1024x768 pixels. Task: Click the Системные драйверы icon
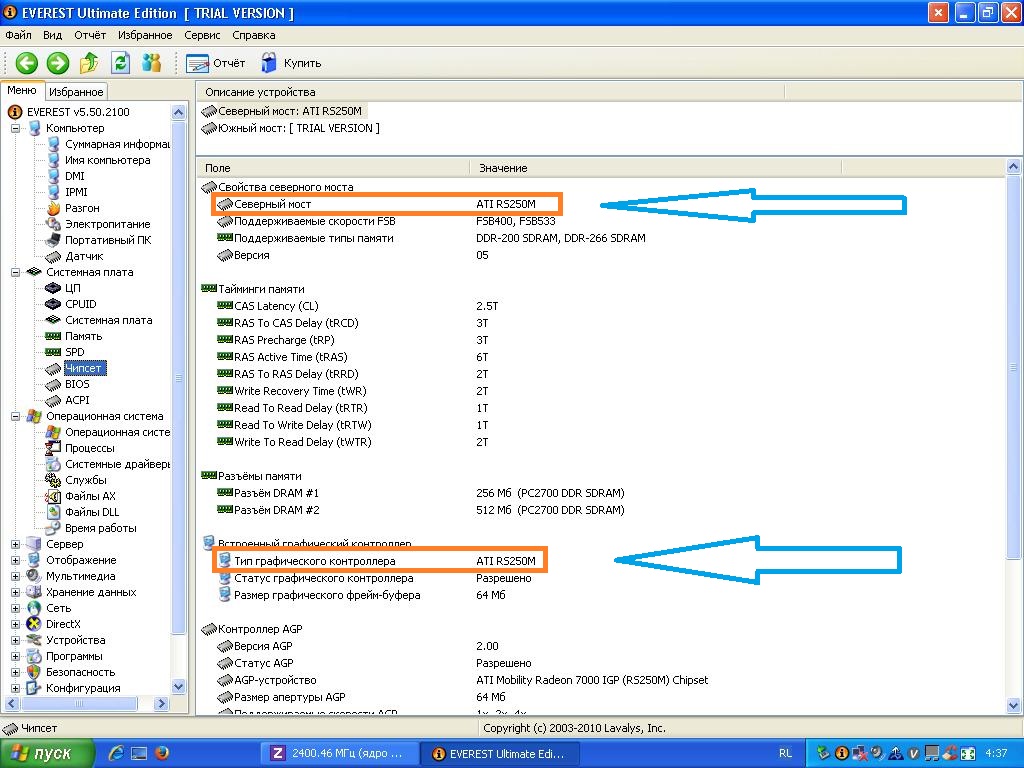pos(54,464)
